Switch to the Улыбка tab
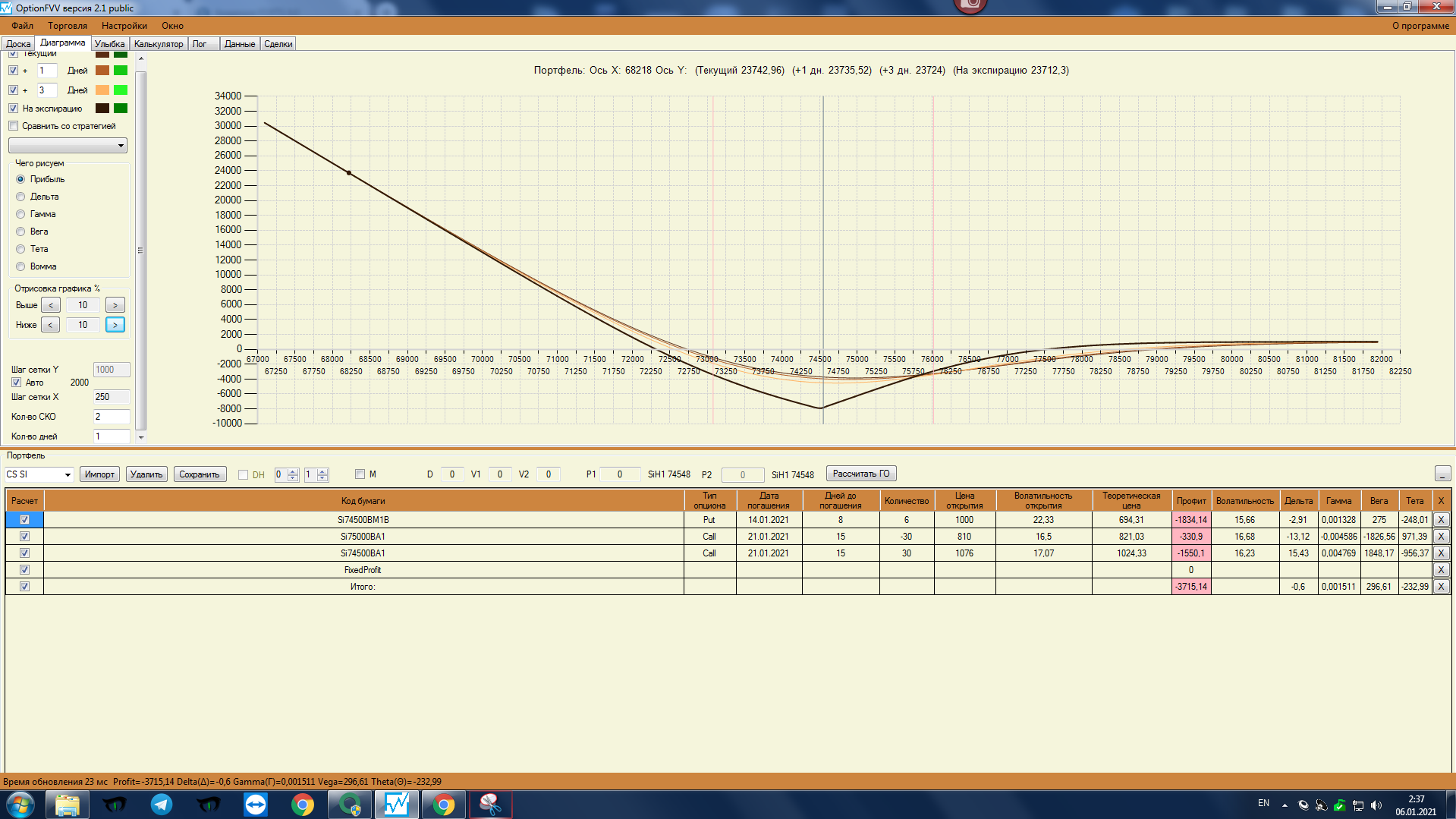Viewport: 1456px width, 819px height. click(110, 44)
